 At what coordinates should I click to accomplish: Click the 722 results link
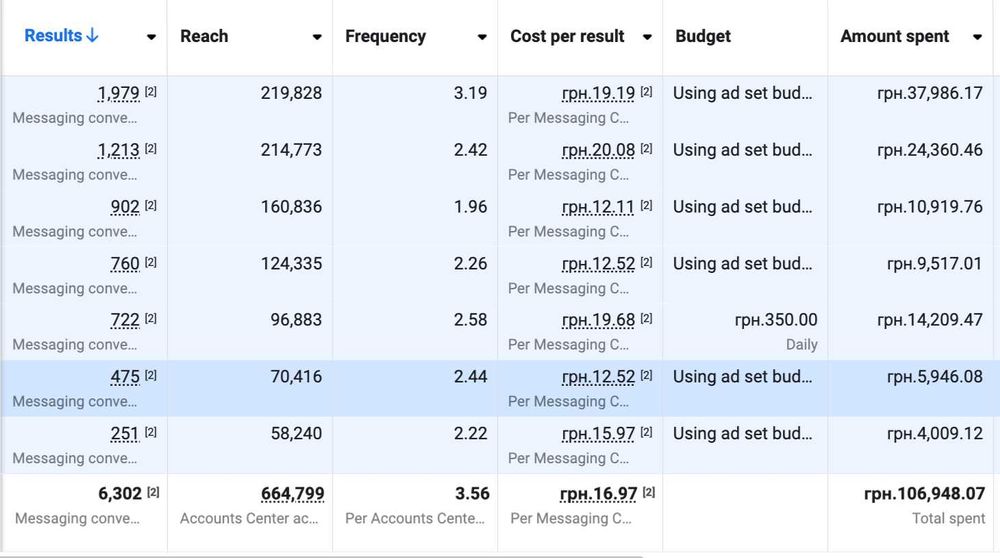point(124,321)
